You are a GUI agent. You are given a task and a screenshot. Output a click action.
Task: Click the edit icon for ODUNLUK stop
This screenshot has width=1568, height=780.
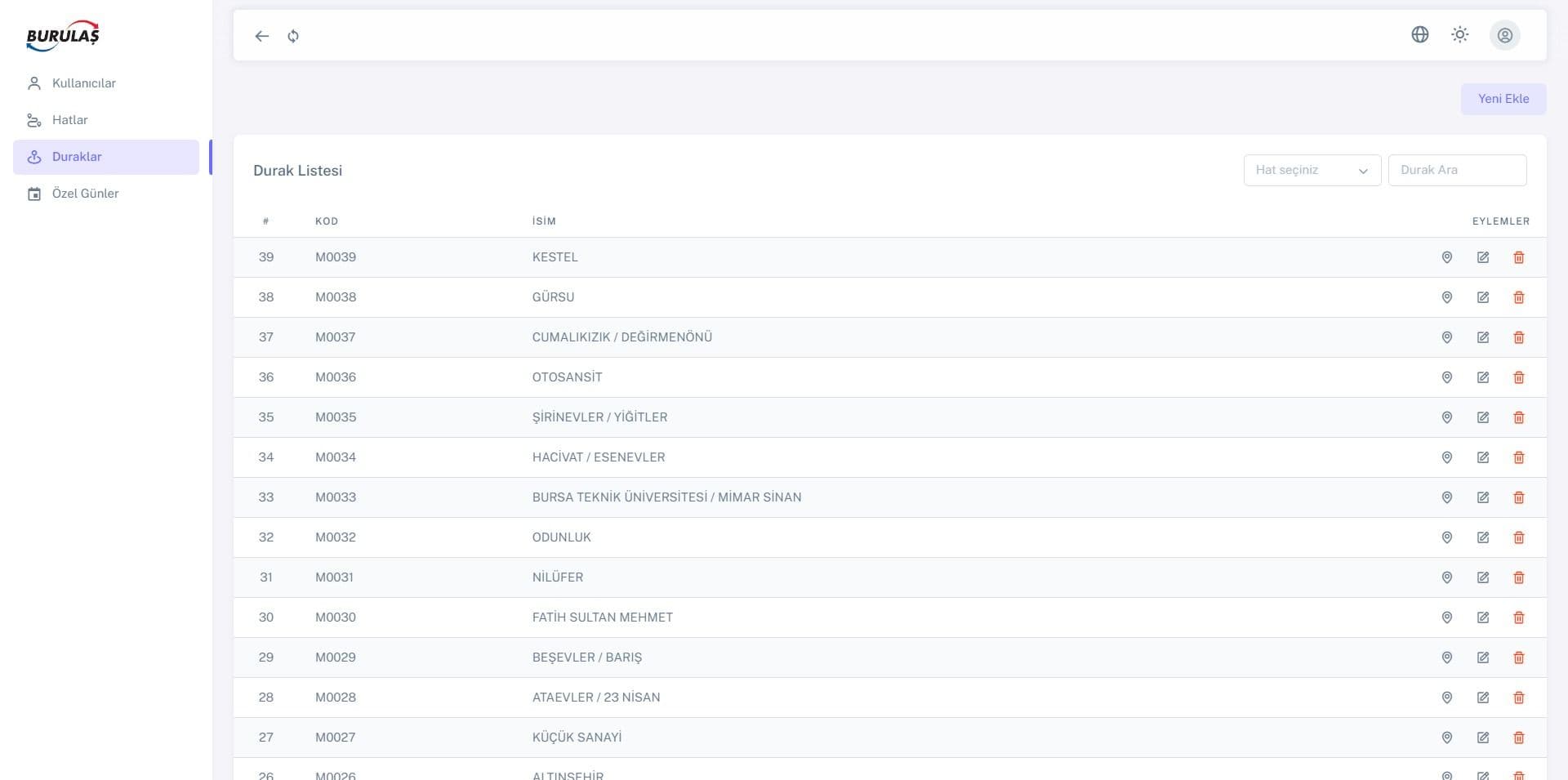pyautogui.click(x=1483, y=537)
